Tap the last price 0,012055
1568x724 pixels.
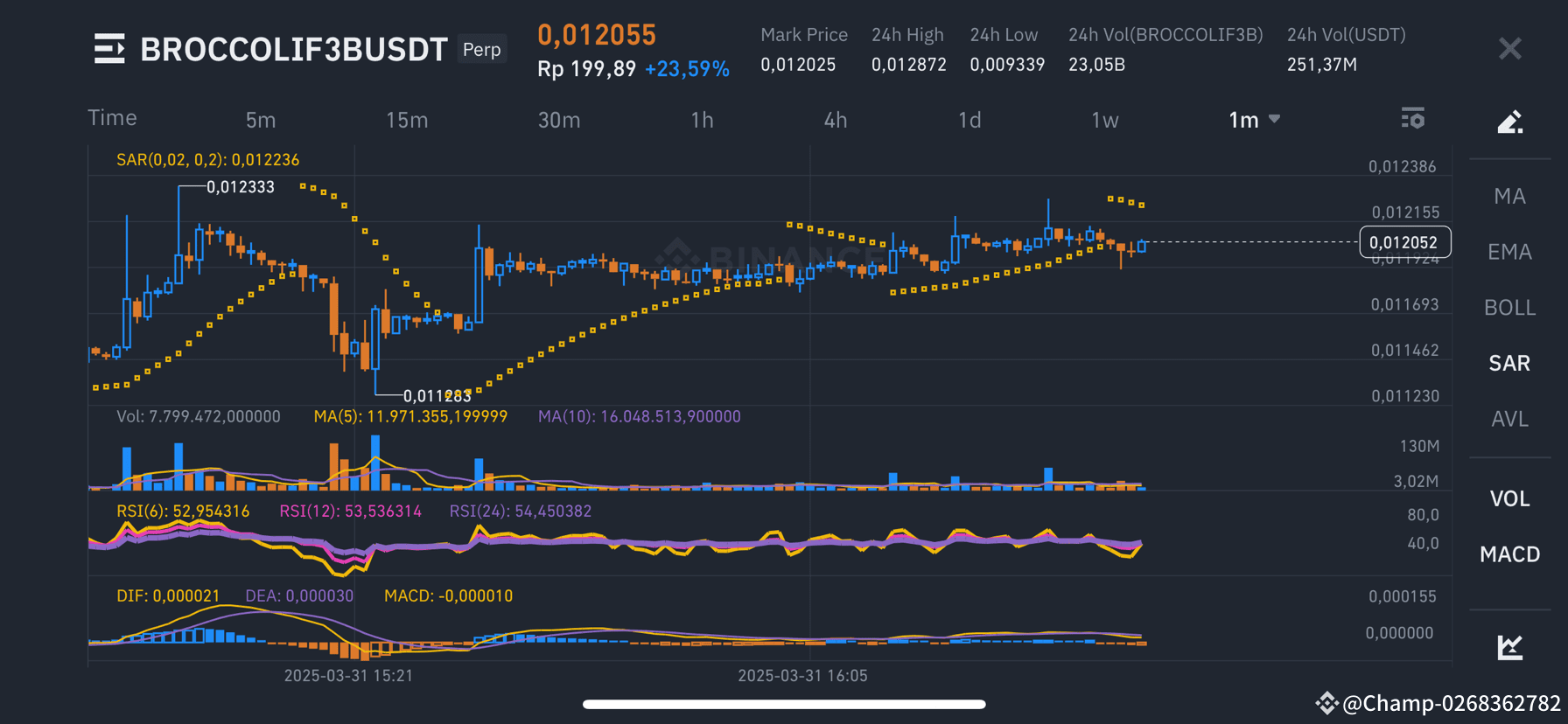point(597,35)
